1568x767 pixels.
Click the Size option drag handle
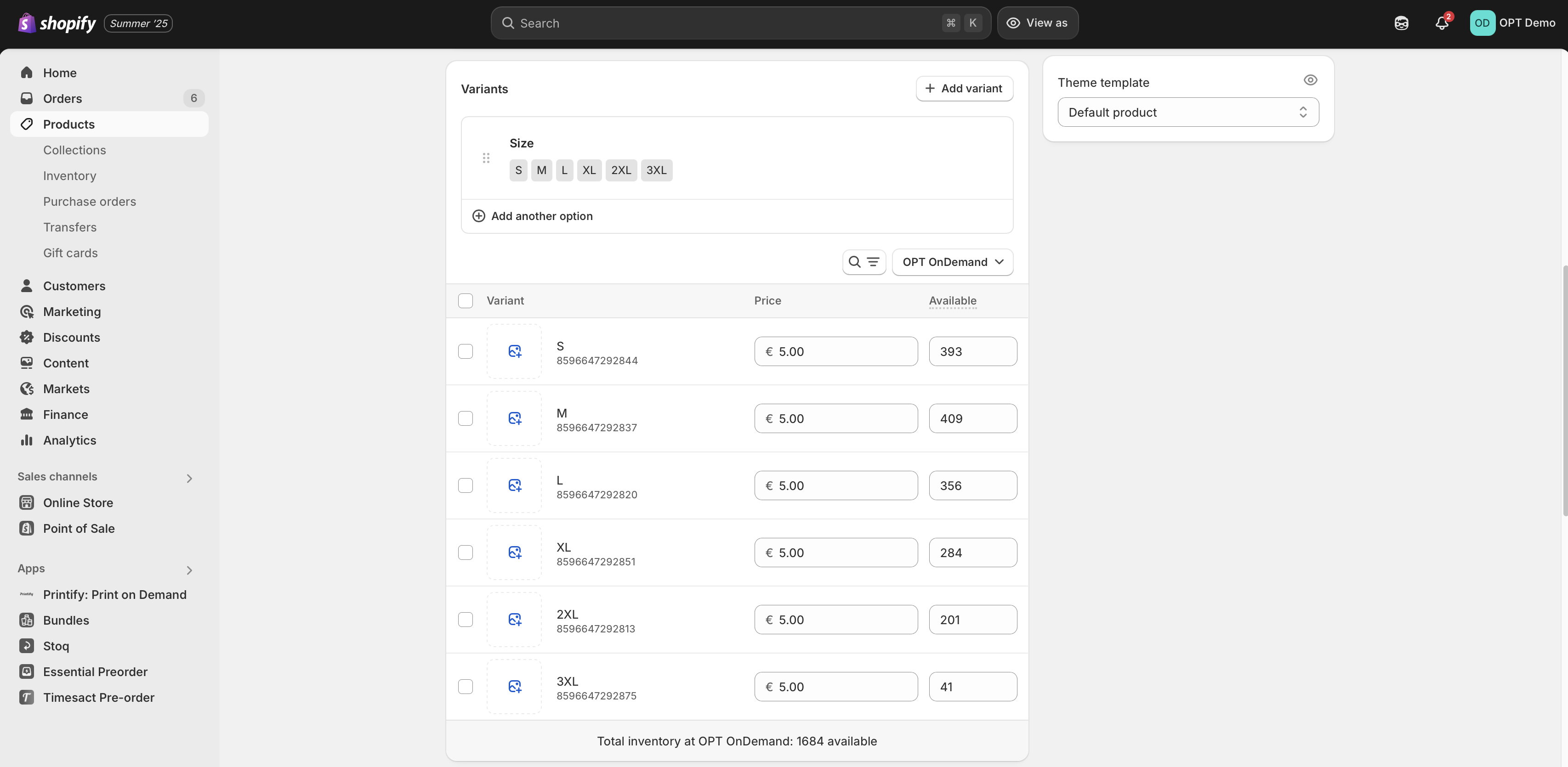point(486,158)
